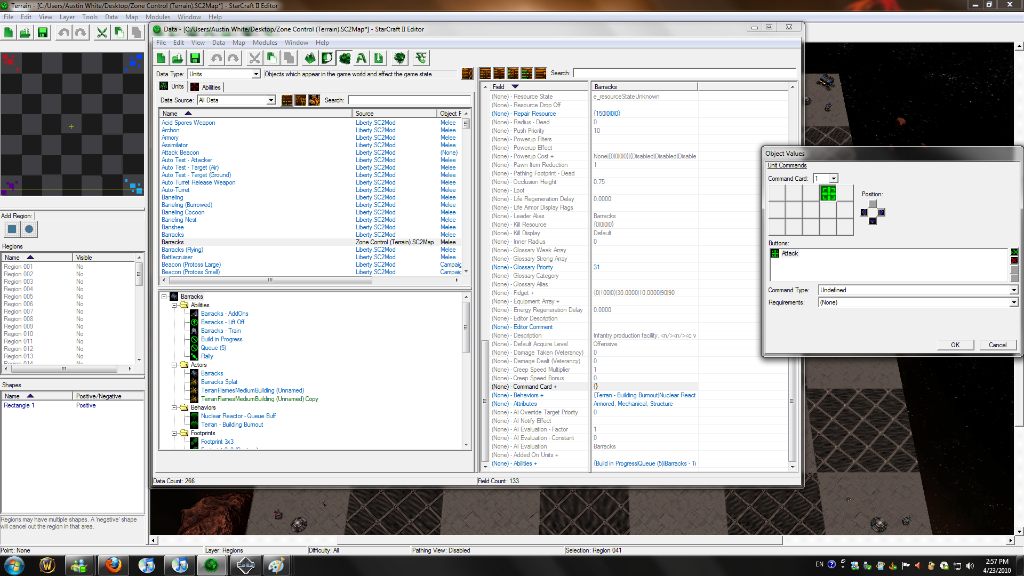Click Undo arrow in Data window toolbar

click(x=217, y=58)
